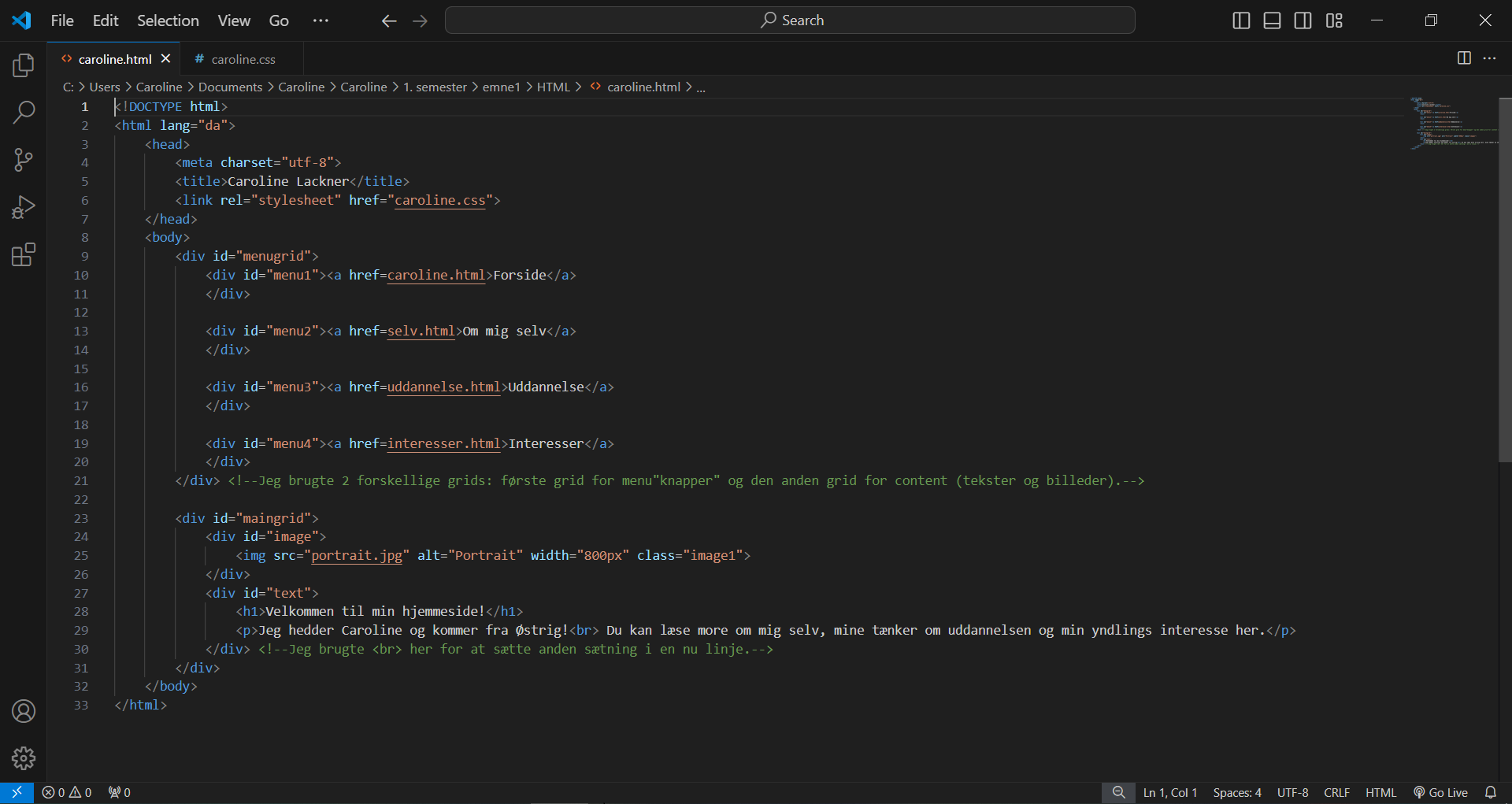Screen dimensions: 1512x804
Task: Open Source Control panel
Action: [24, 160]
